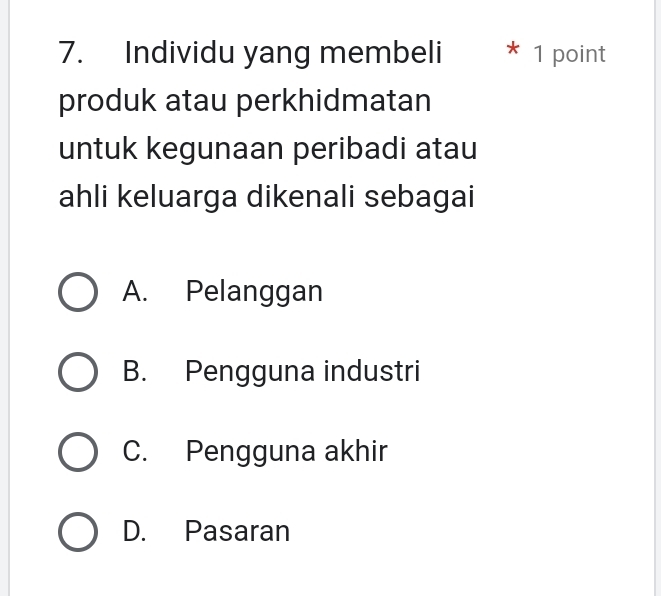Mark the Pengguna akhir radio circle

pyautogui.click(x=78, y=452)
